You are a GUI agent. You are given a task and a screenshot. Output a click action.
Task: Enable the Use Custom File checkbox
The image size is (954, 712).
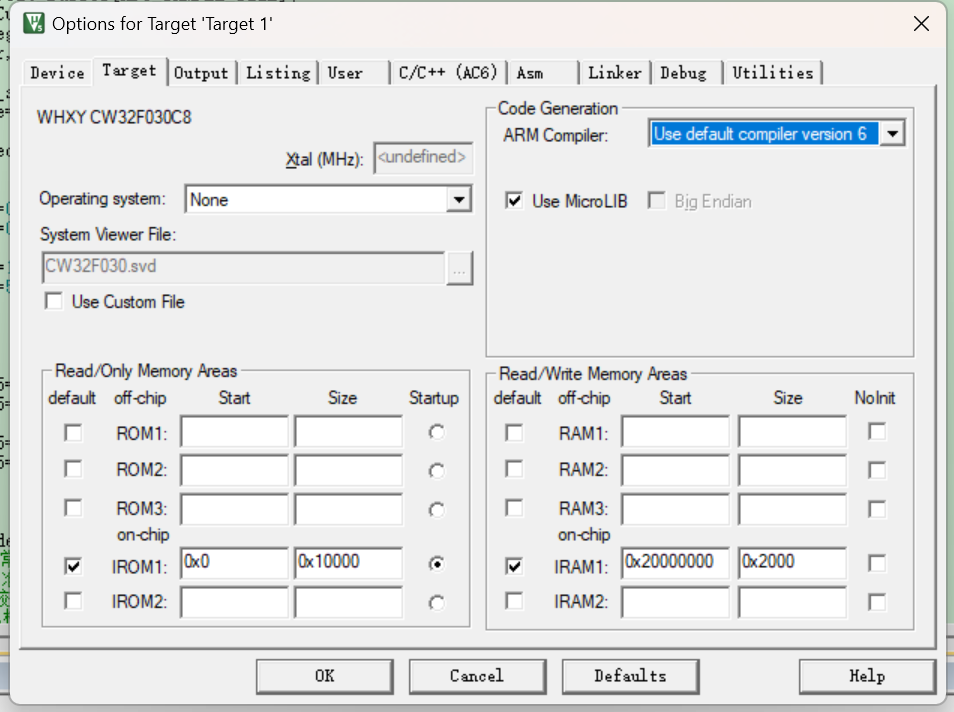point(54,301)
